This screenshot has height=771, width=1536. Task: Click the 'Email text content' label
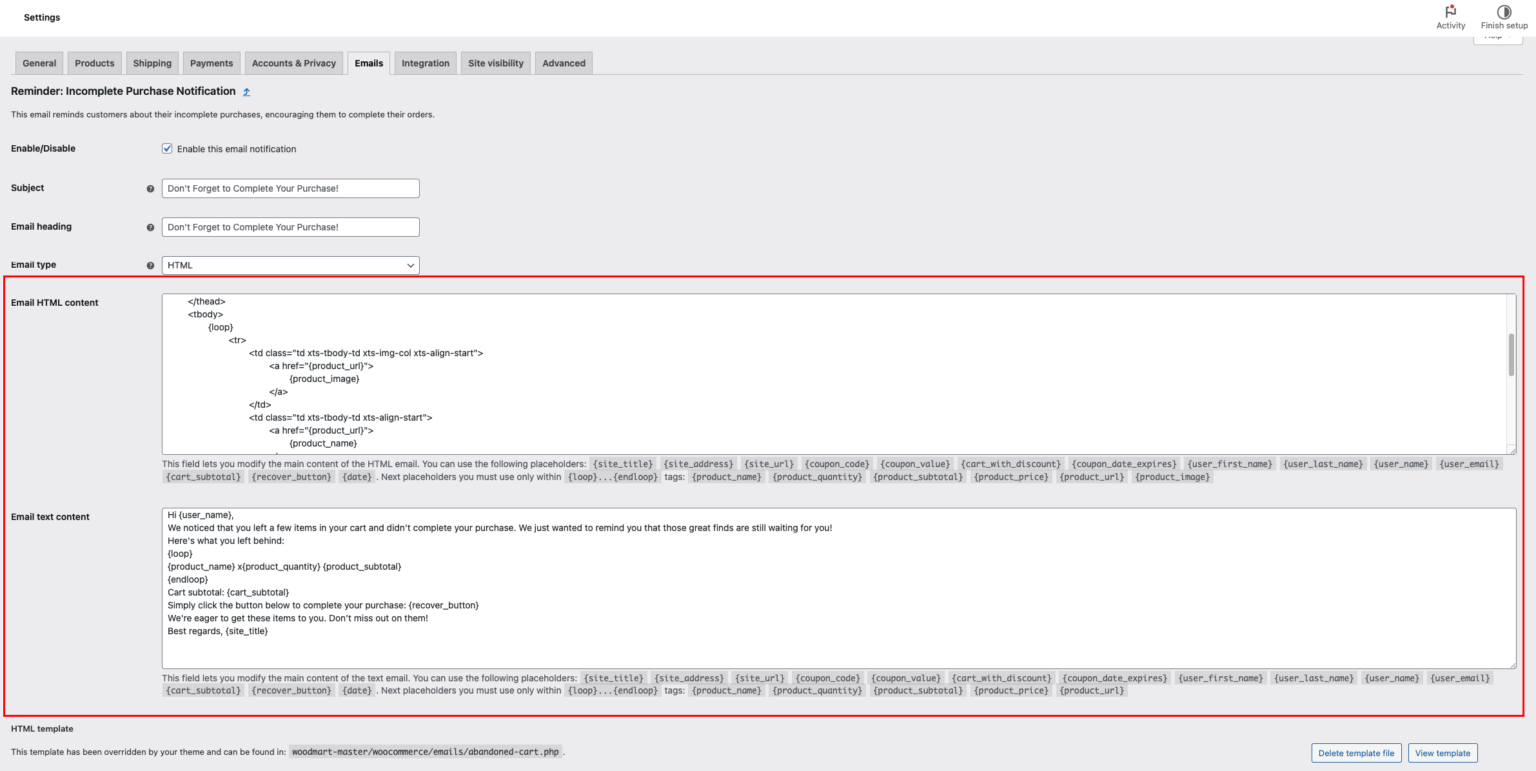click(50, 517)
